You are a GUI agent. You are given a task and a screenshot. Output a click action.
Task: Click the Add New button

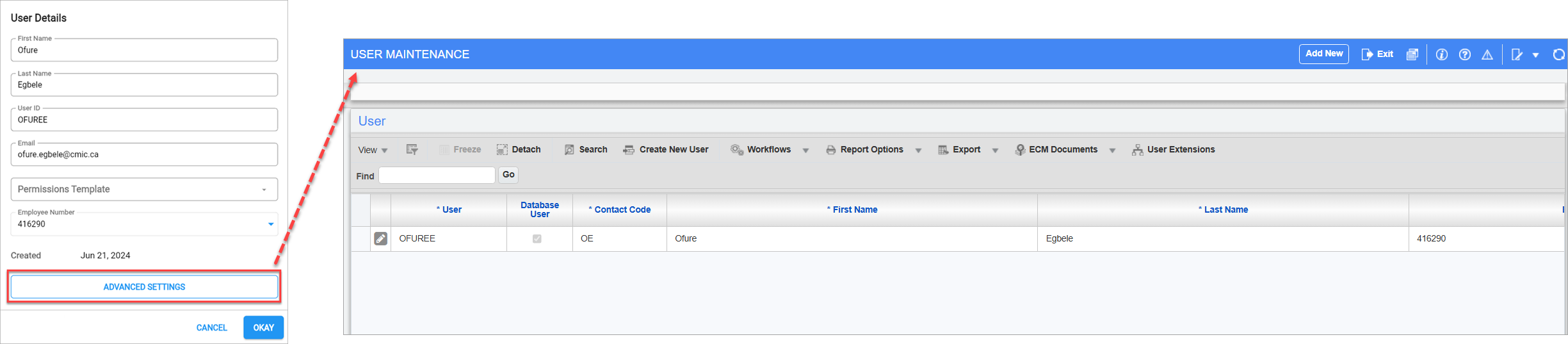pyautogui.click(x=1323, y=54)
